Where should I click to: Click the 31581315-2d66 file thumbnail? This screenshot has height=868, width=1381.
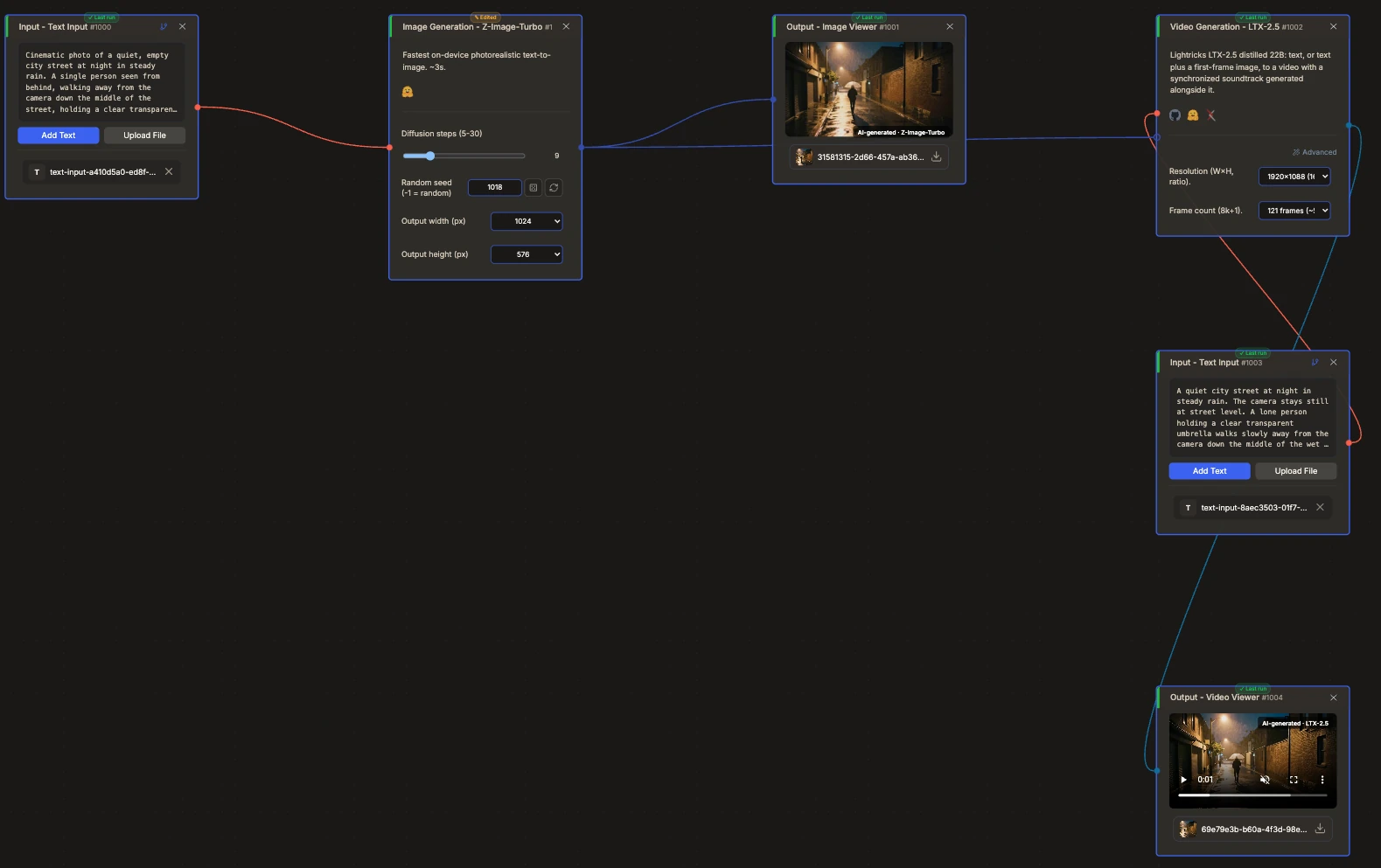[804, 157]
